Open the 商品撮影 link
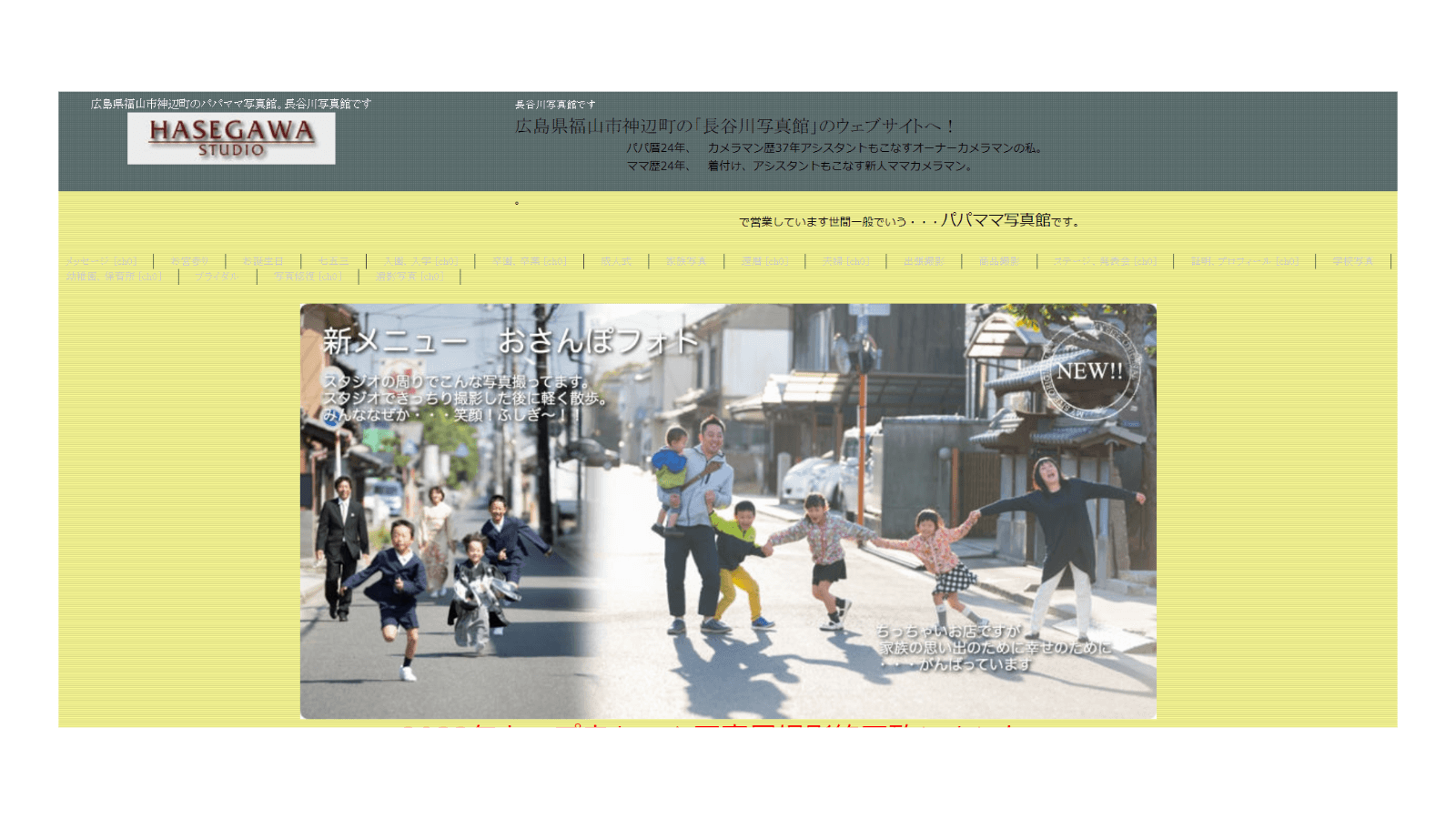1456x819 pixels. tap(999, 261)
